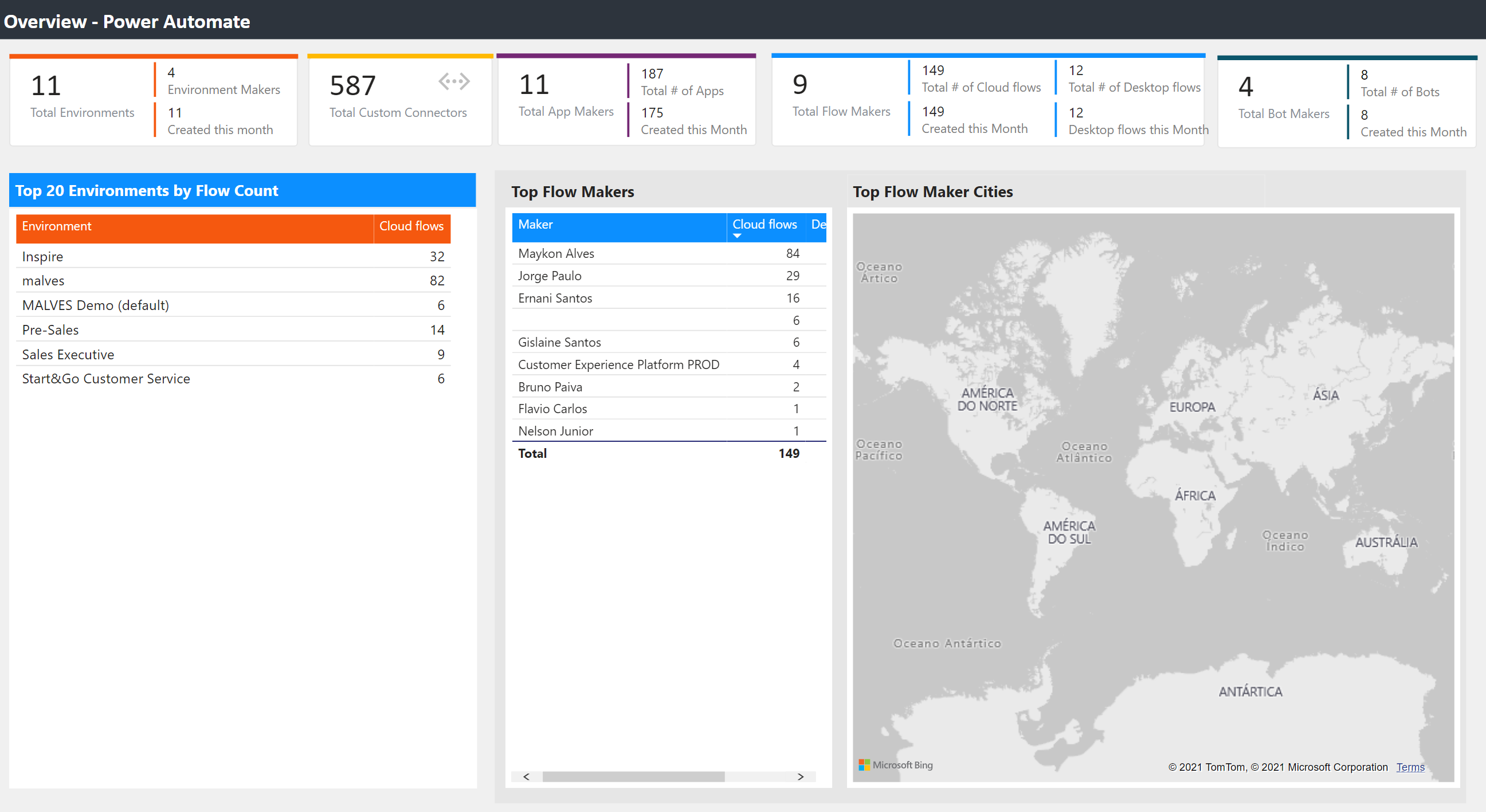
Task: Click the right scroll arrow under Top Flow Makers
Action: click(801, 777)
